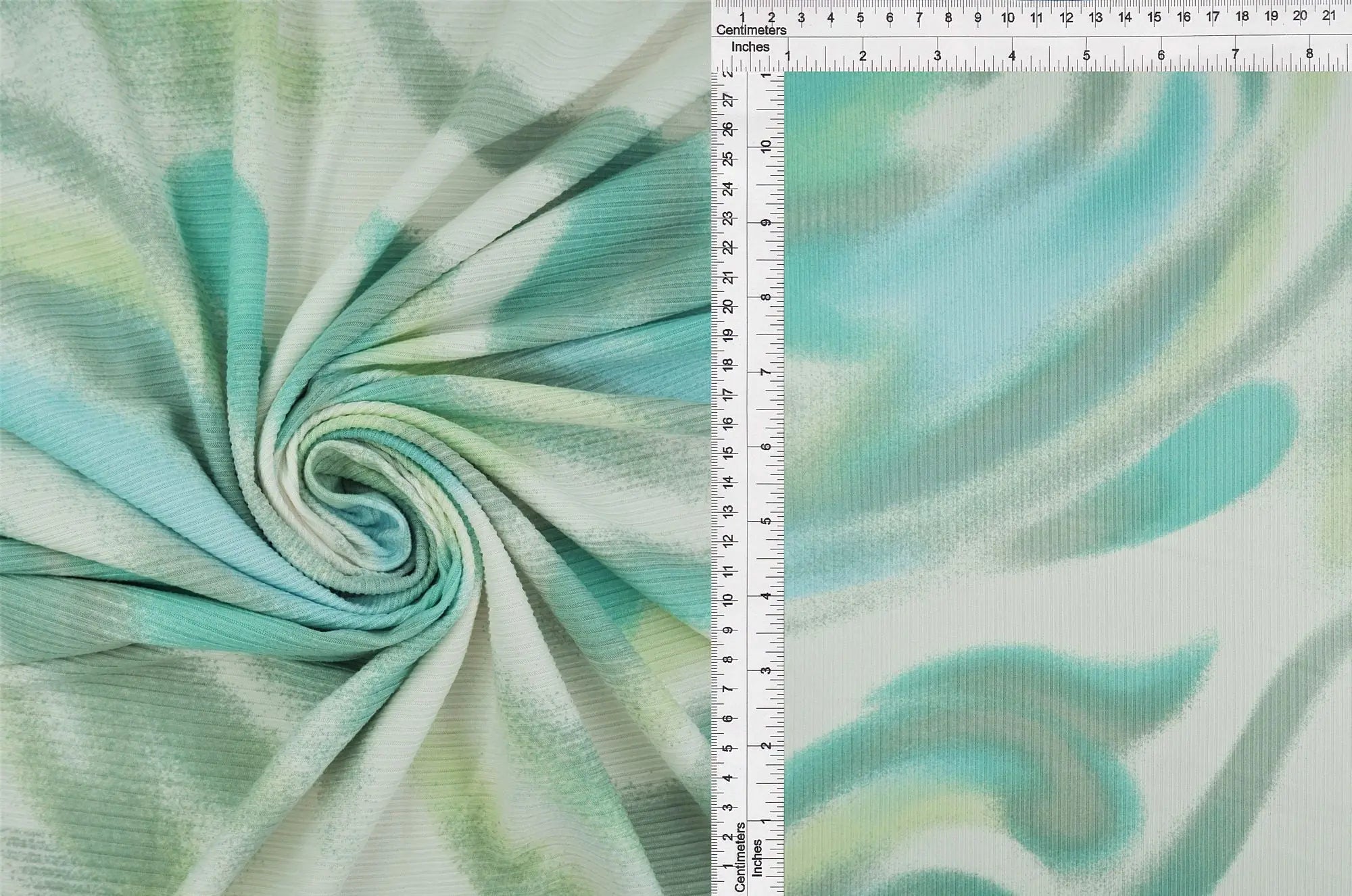Click the 21 cm mark on top ruler
The height and width of the screenshot is (896, 1352).
tap(1329, 16)
